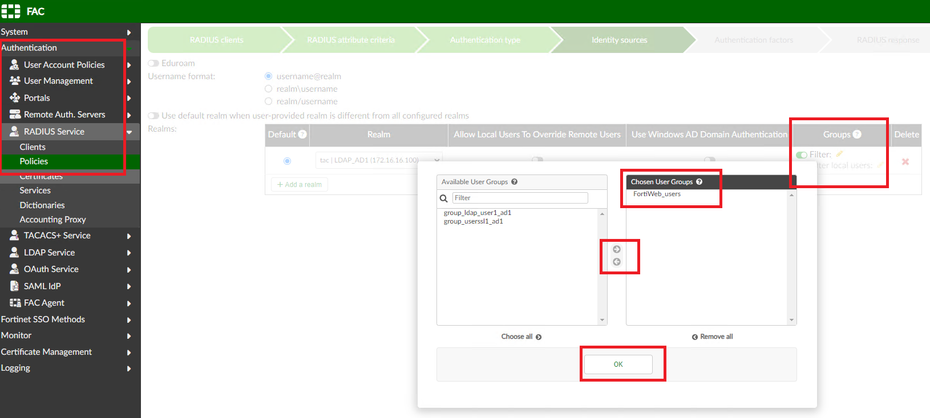Expand Certificate Management menu
The height and width of the screenshot is (418, 930).
tap(129, 352)
